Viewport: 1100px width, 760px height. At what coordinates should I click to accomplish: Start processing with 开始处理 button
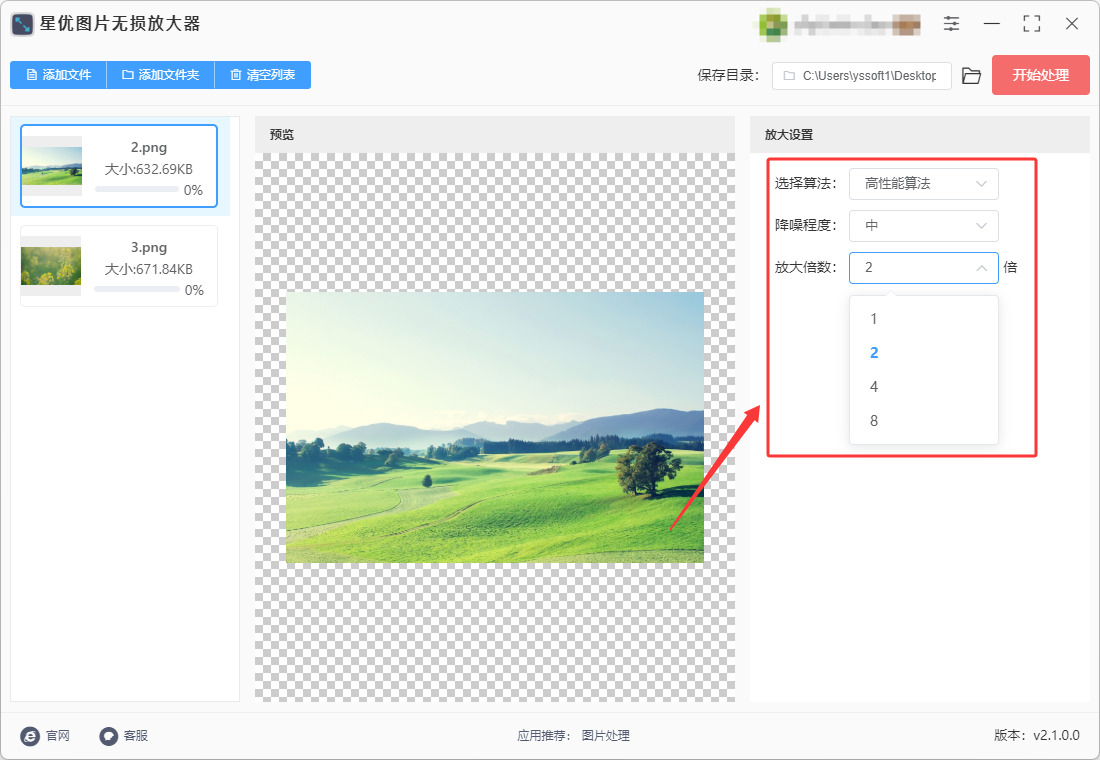(1040, 75)
